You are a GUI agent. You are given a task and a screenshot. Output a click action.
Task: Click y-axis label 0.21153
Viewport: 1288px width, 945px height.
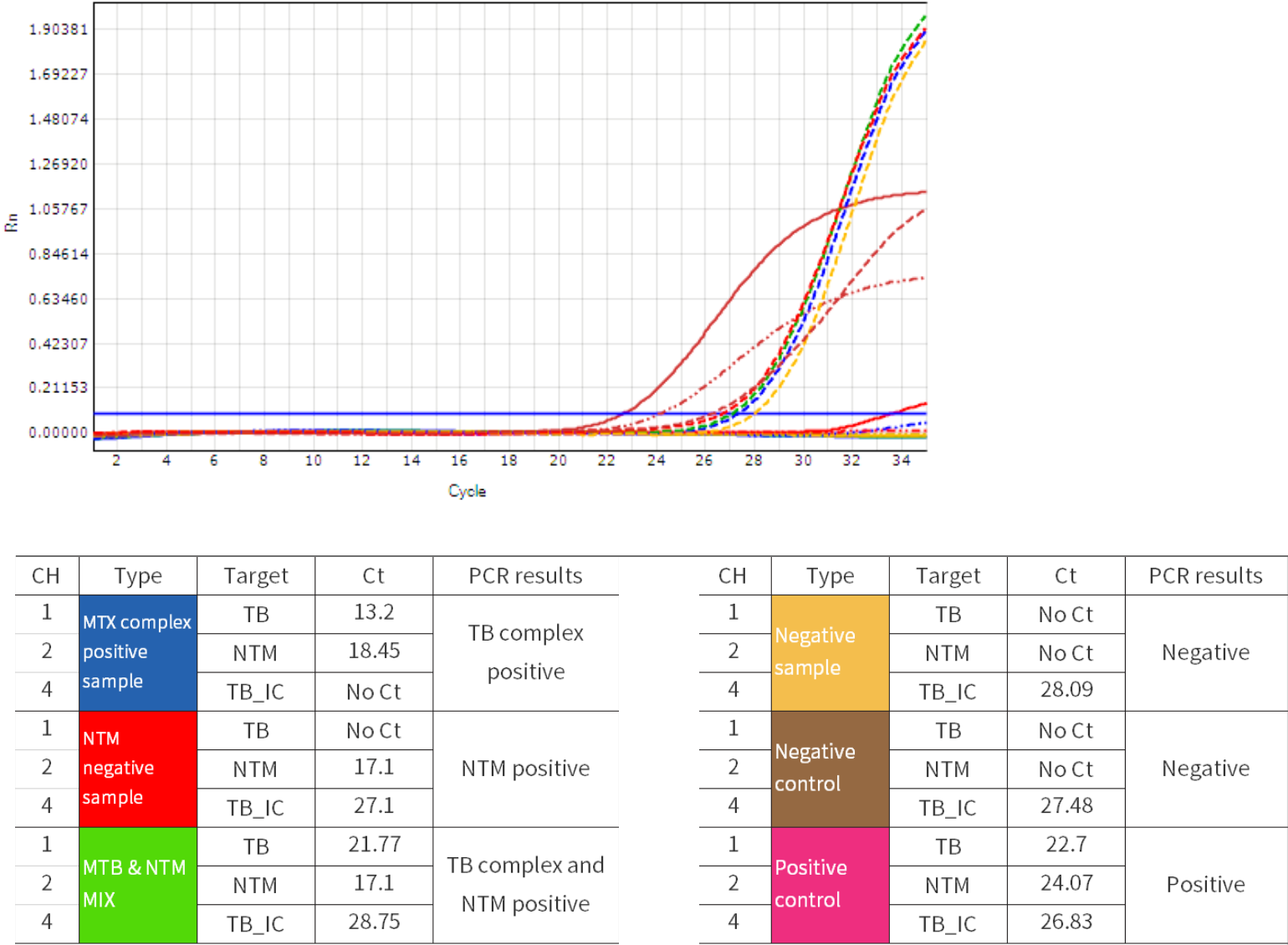click(58, 388)
